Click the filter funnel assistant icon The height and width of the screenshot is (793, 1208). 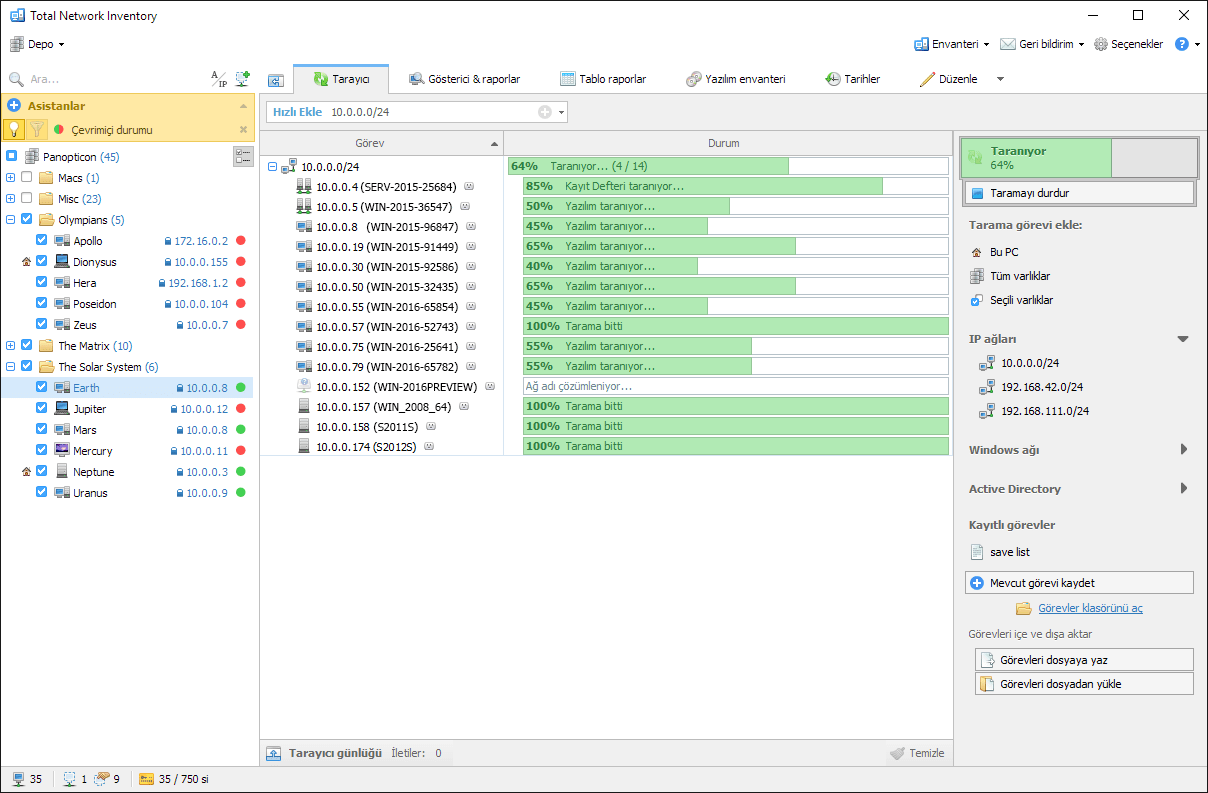(36, 129)
